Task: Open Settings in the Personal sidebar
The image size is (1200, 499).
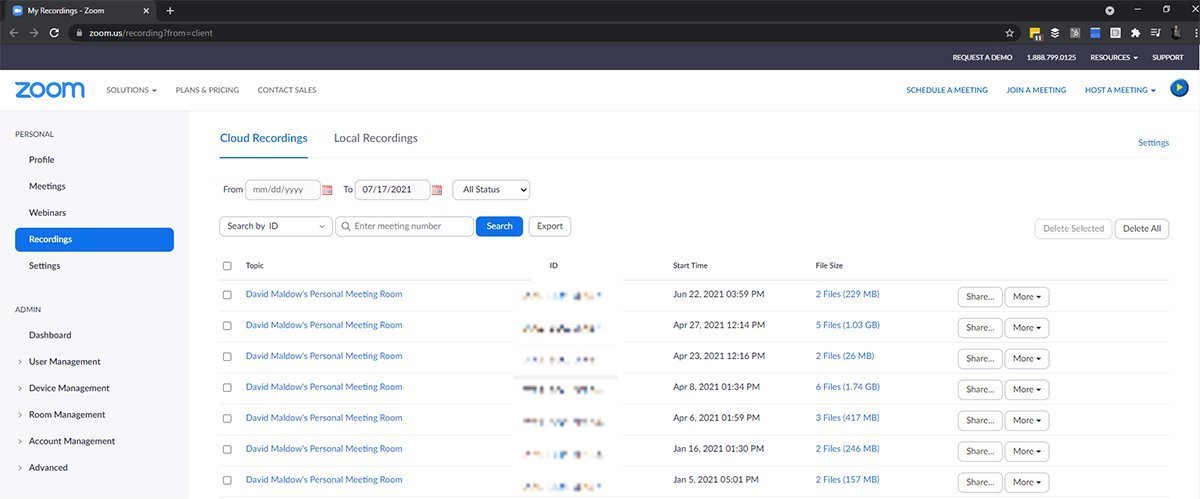Action: pyautogui.click(x=45, y=266)
